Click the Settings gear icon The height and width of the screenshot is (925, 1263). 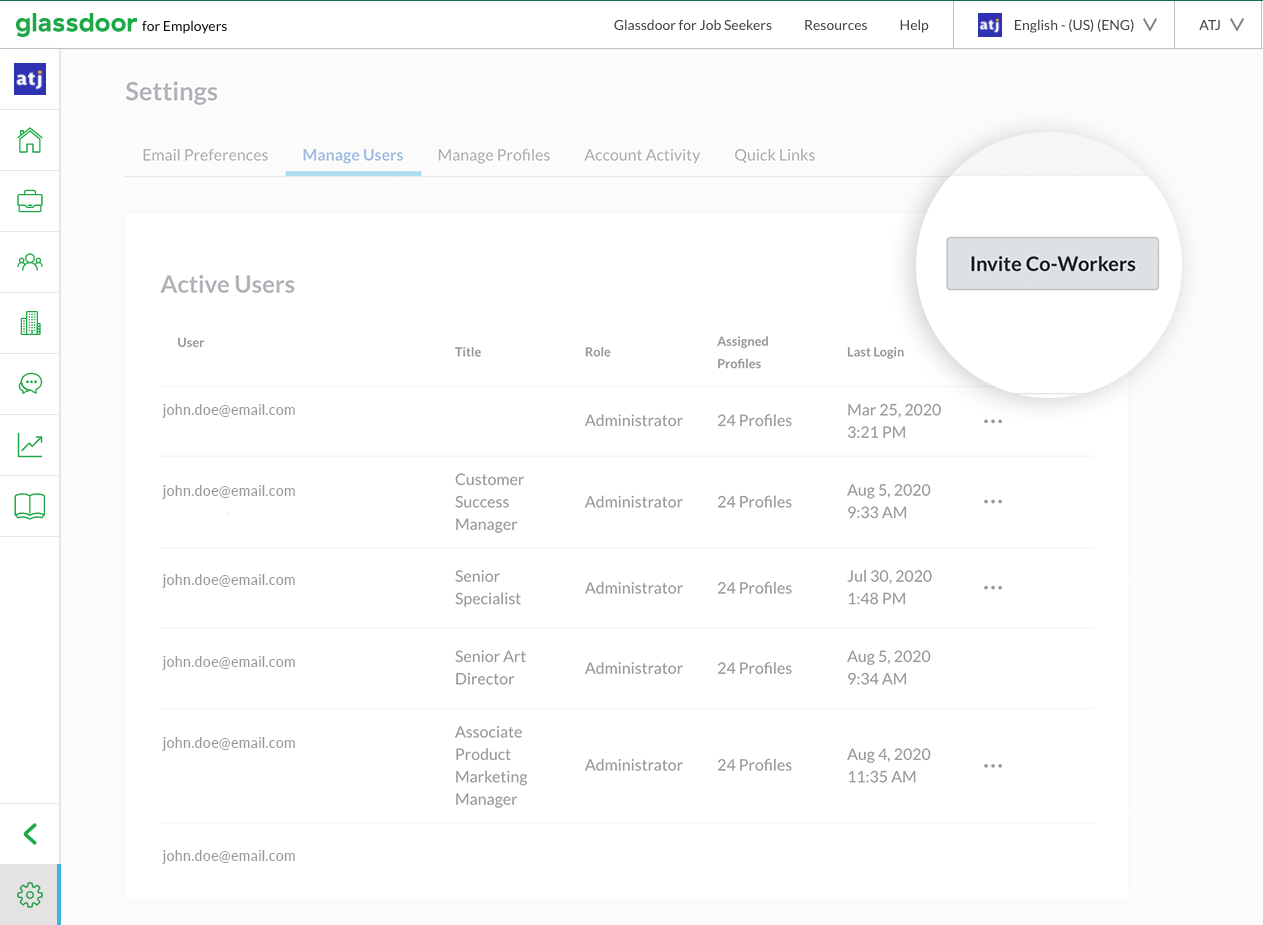(x=30, y=895)
